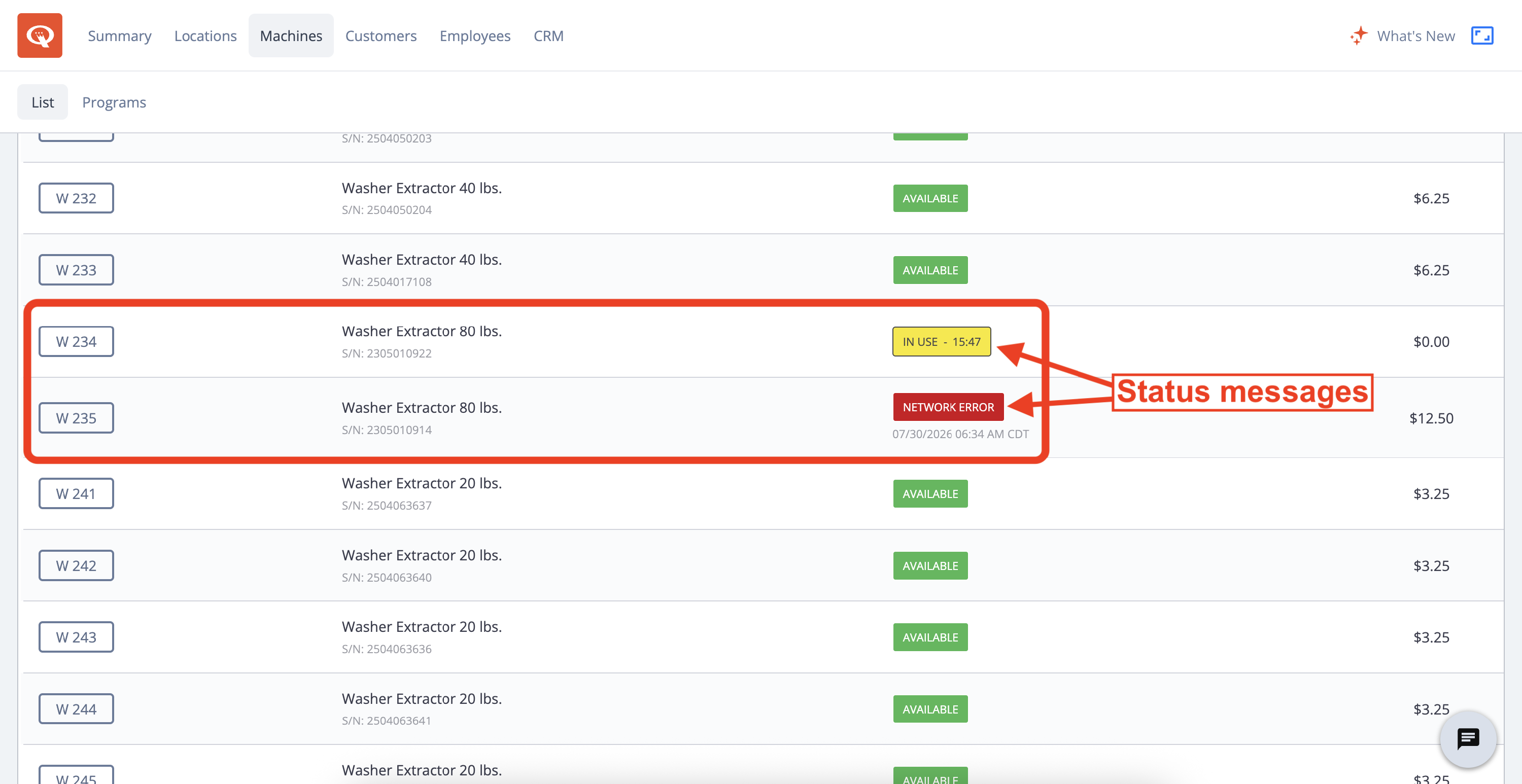Switch to the Customers tab
The height and width of the screenshot is (784, 1522).
coord(381,36)
